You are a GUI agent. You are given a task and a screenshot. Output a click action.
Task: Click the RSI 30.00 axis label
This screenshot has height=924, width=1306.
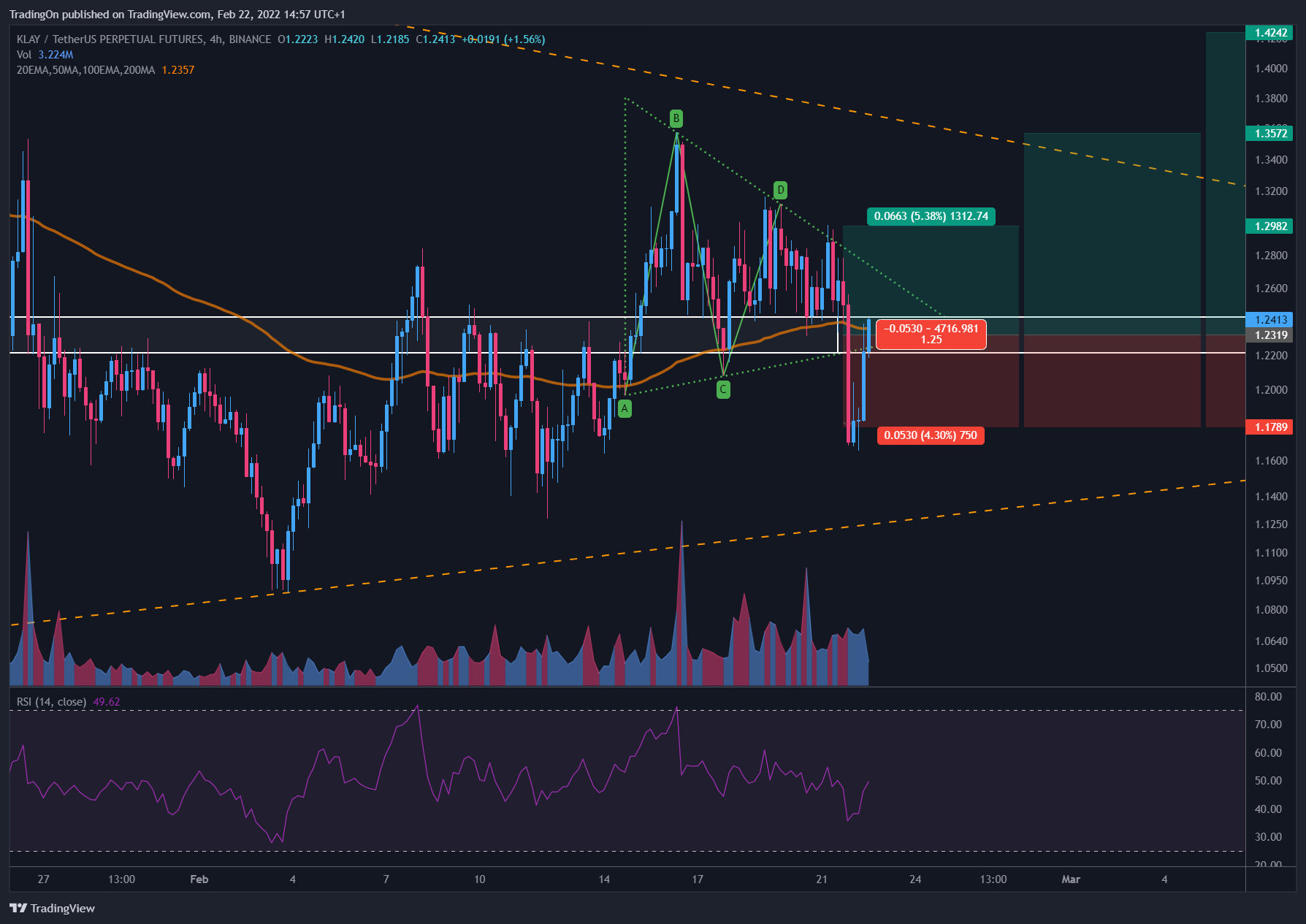coord(1268,837)
